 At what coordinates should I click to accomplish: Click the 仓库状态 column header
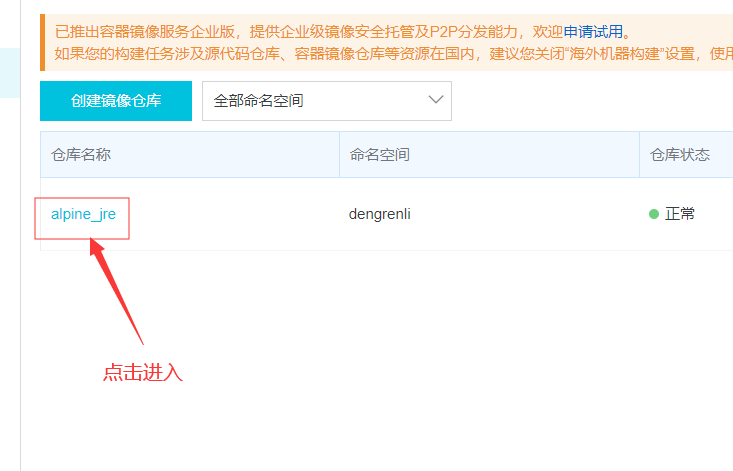(x=680, y=155)
